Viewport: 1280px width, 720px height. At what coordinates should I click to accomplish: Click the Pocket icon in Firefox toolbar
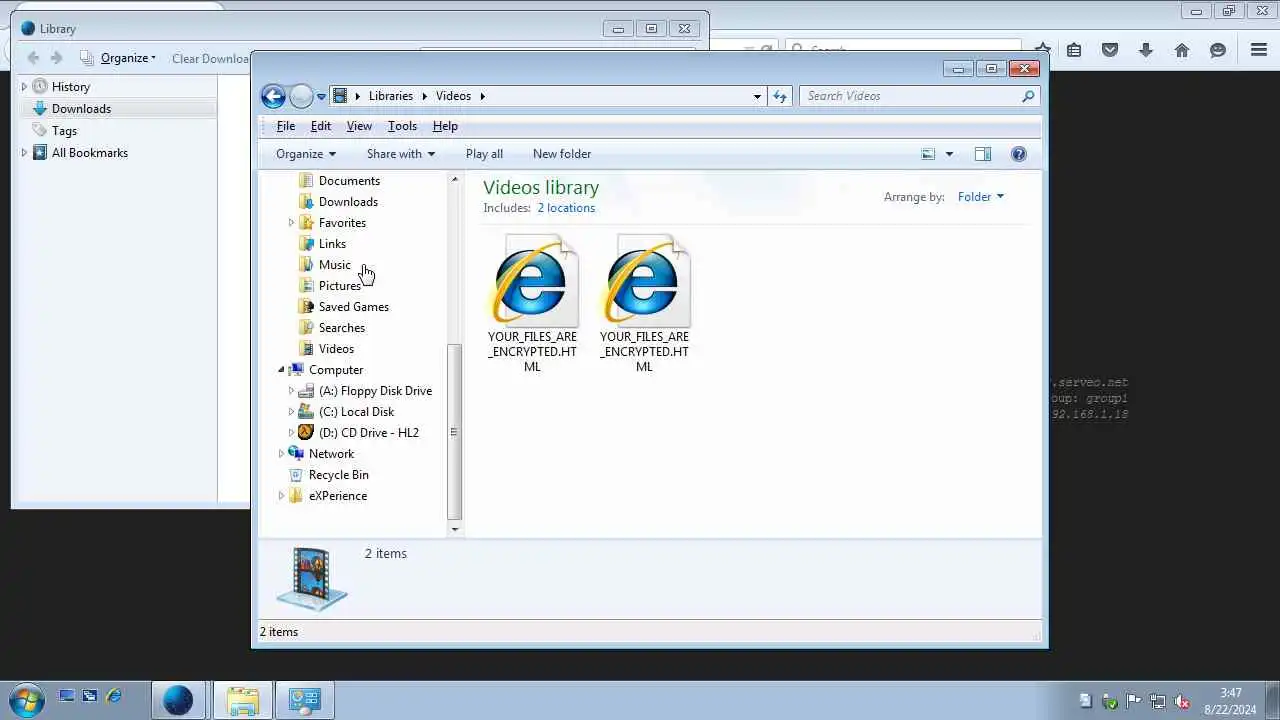(1110, 50)
